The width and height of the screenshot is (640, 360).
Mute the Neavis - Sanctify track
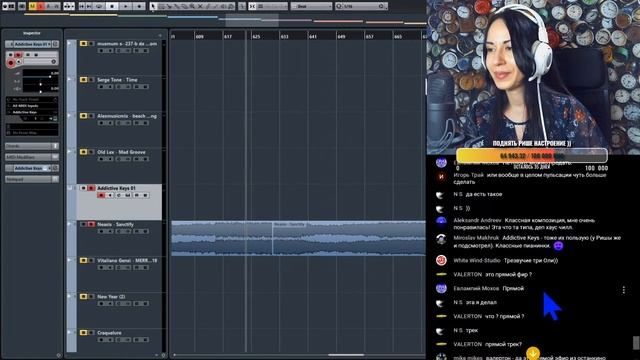[x=83, y=224]
